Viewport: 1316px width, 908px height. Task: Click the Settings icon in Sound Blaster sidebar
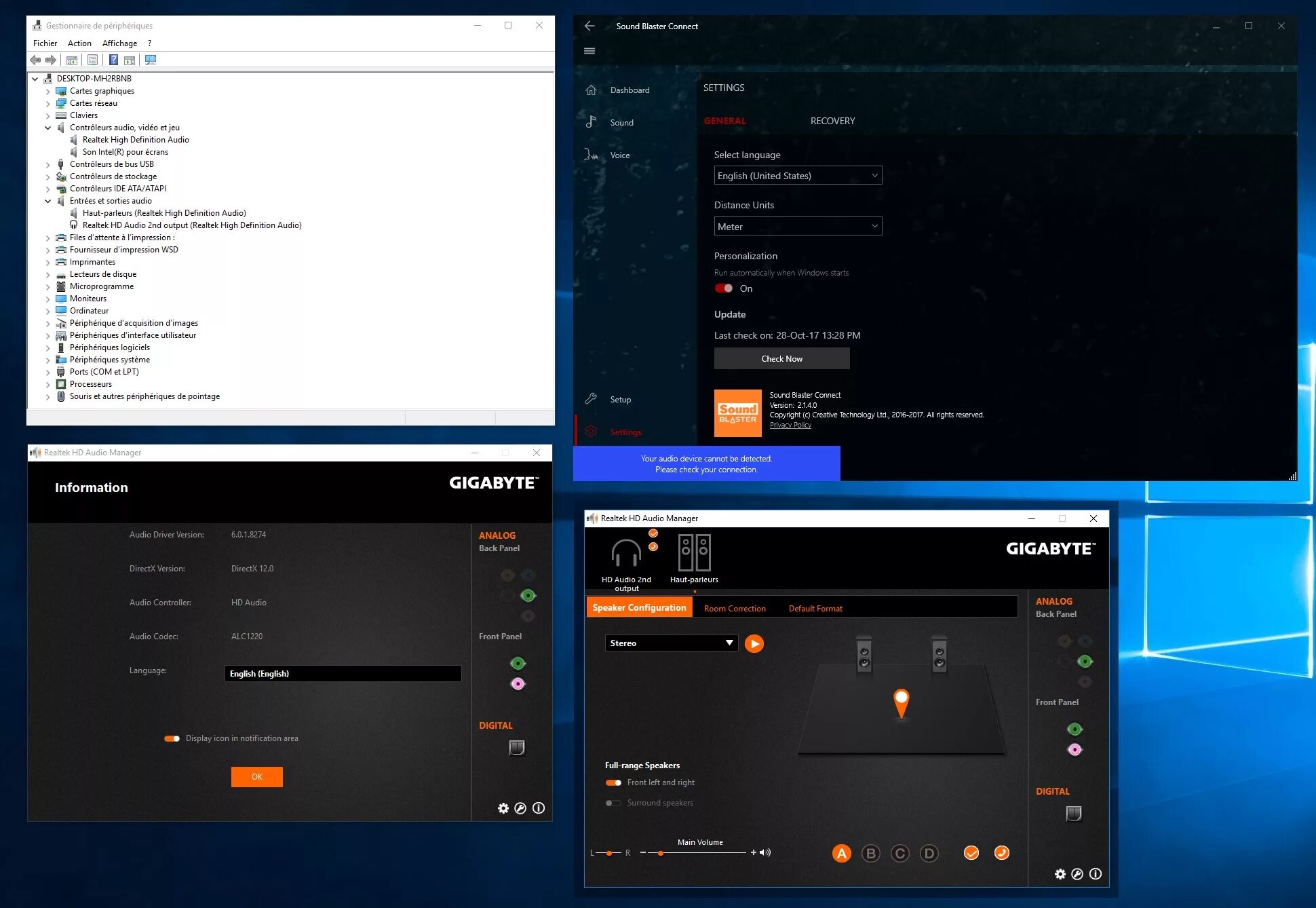pos(593,432)
